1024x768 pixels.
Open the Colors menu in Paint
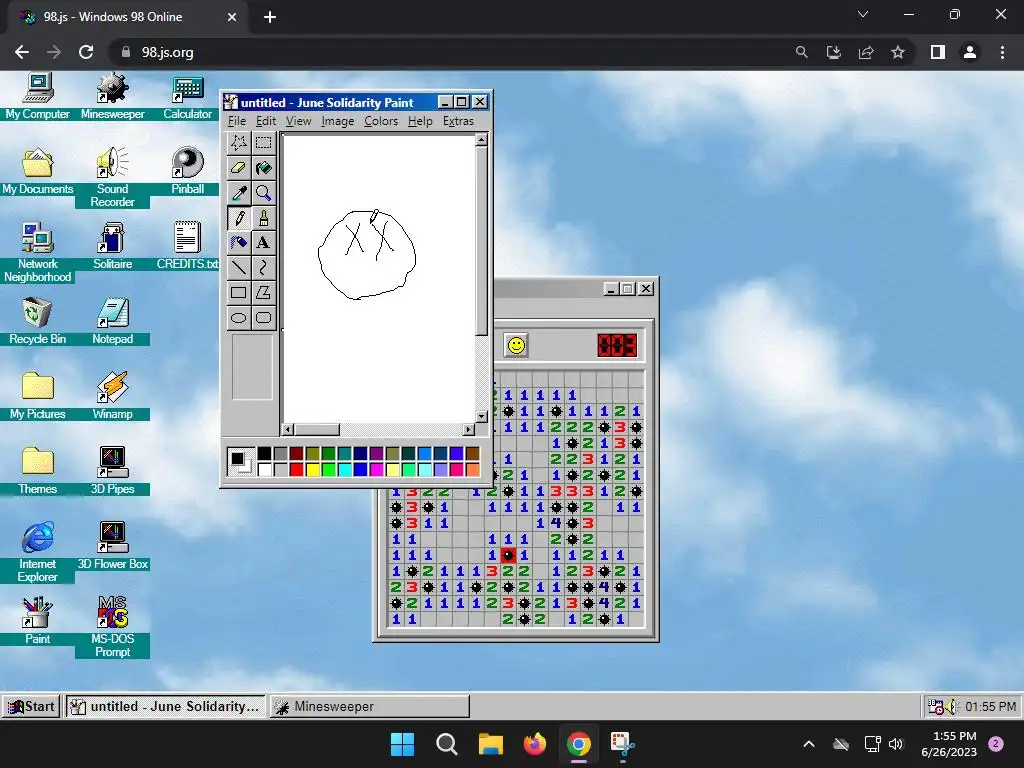(381, 121)
